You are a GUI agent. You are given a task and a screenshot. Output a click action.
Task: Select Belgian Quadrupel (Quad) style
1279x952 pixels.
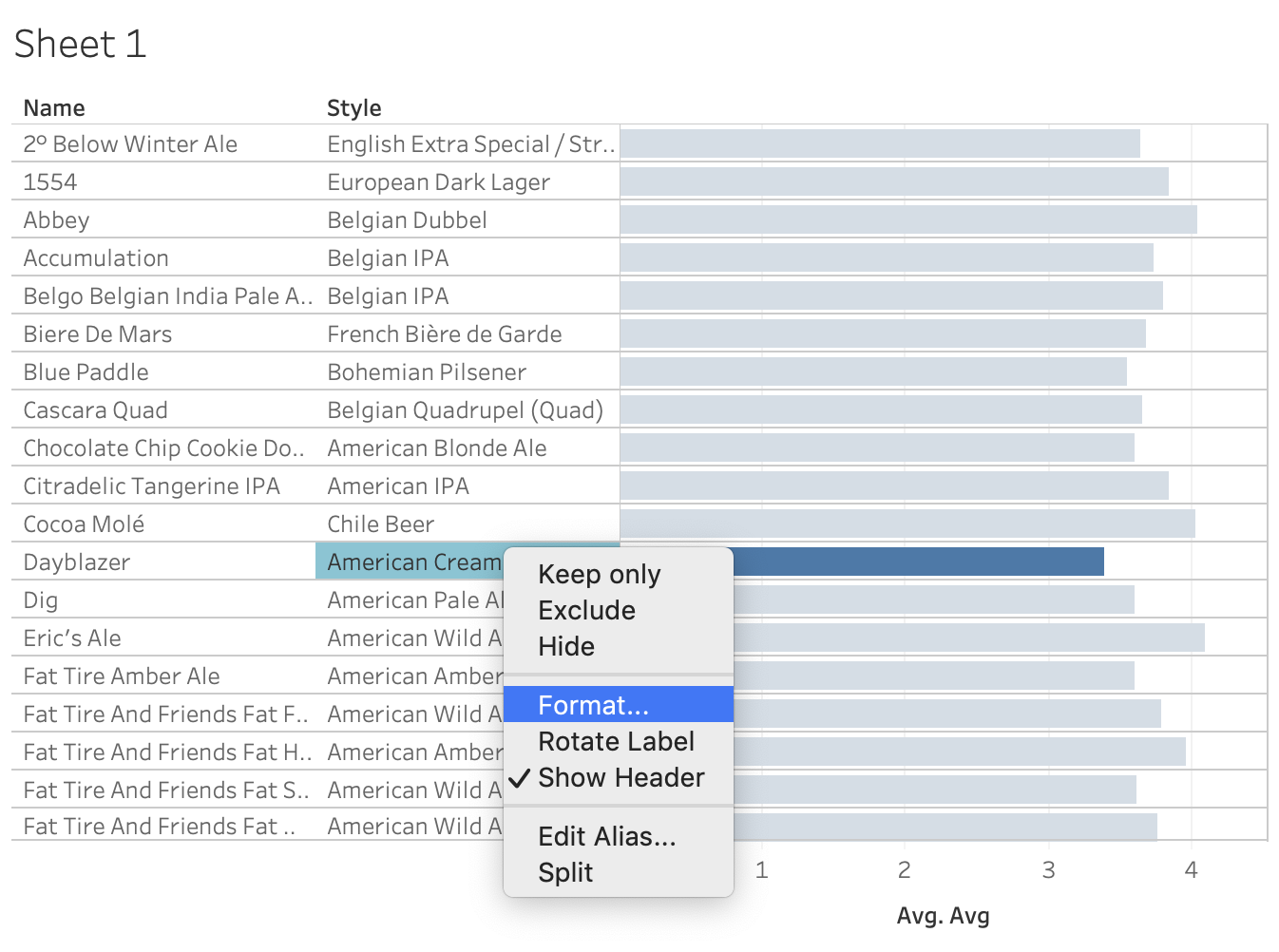point(465,409)
